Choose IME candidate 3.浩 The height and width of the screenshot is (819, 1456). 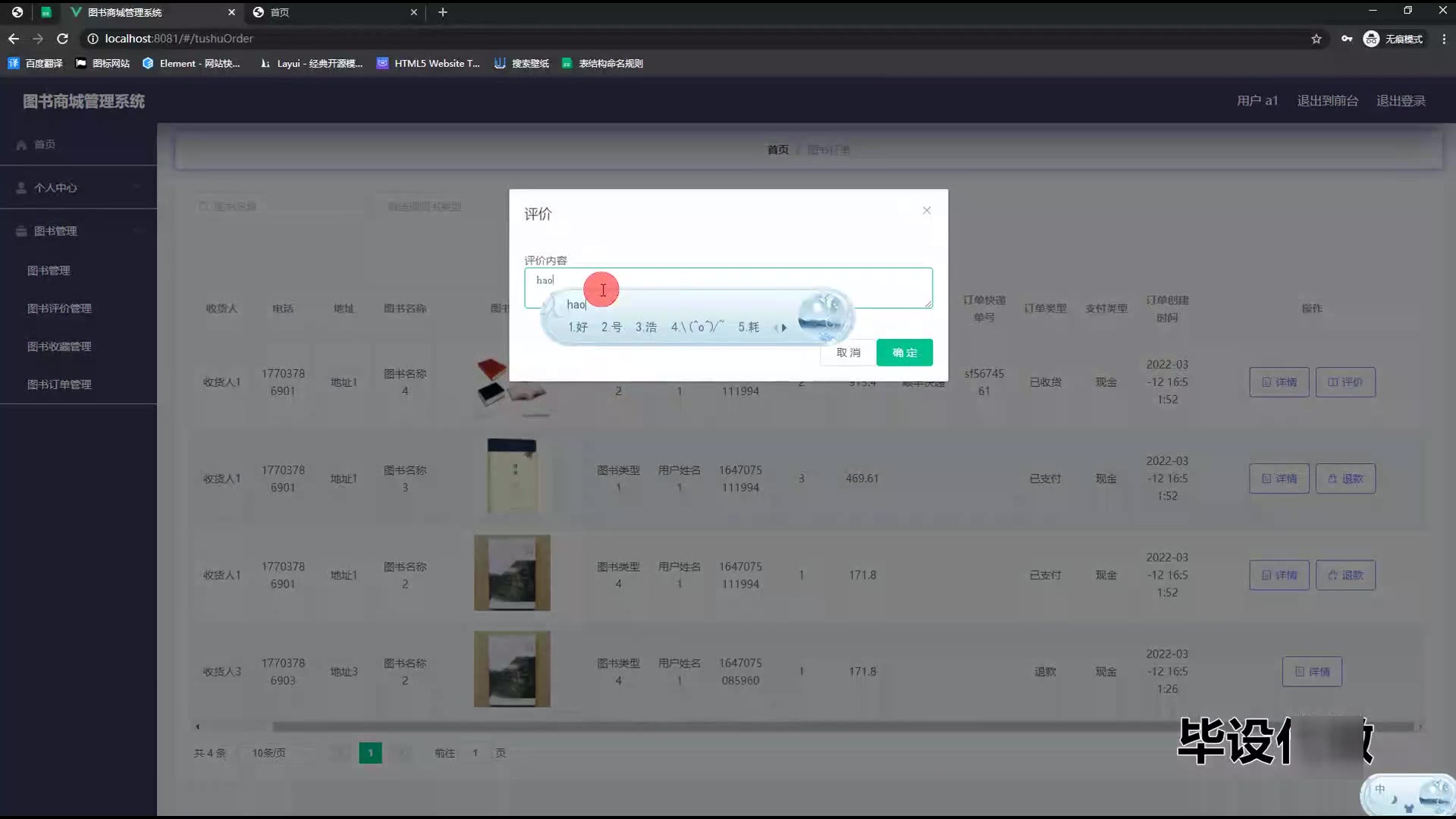[646, 327]
